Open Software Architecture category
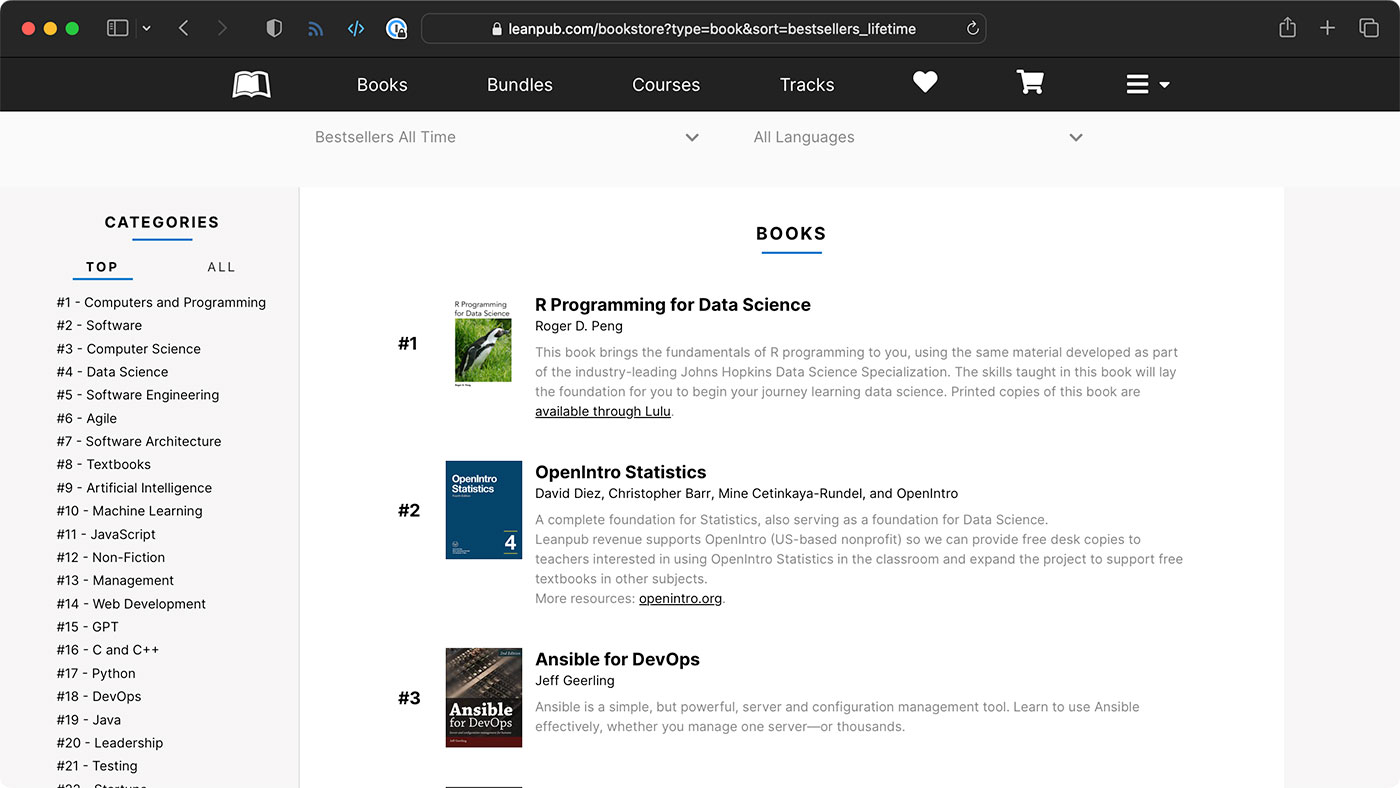The image size is (1400, 788). click(x=139, y=441)
